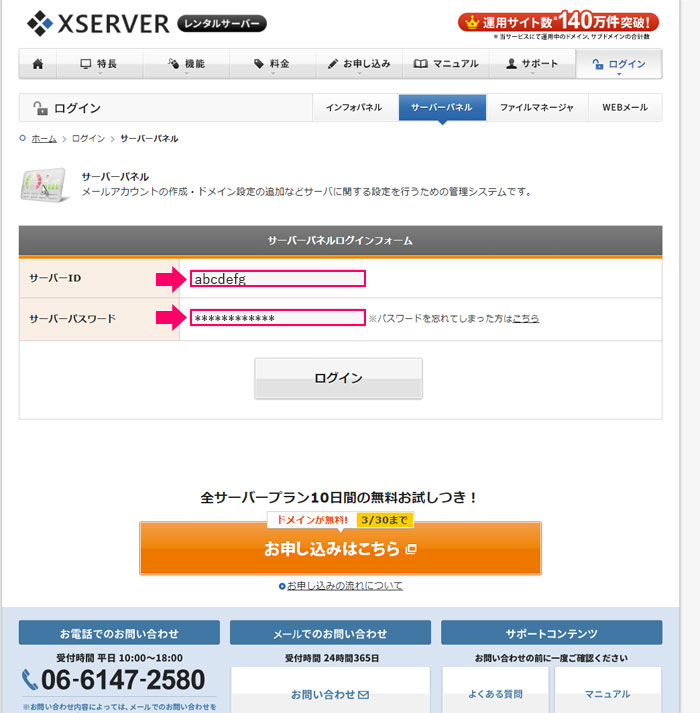700x713 pixels.
Task: Switch to the WEBメール tab
Action: [625, 107]
